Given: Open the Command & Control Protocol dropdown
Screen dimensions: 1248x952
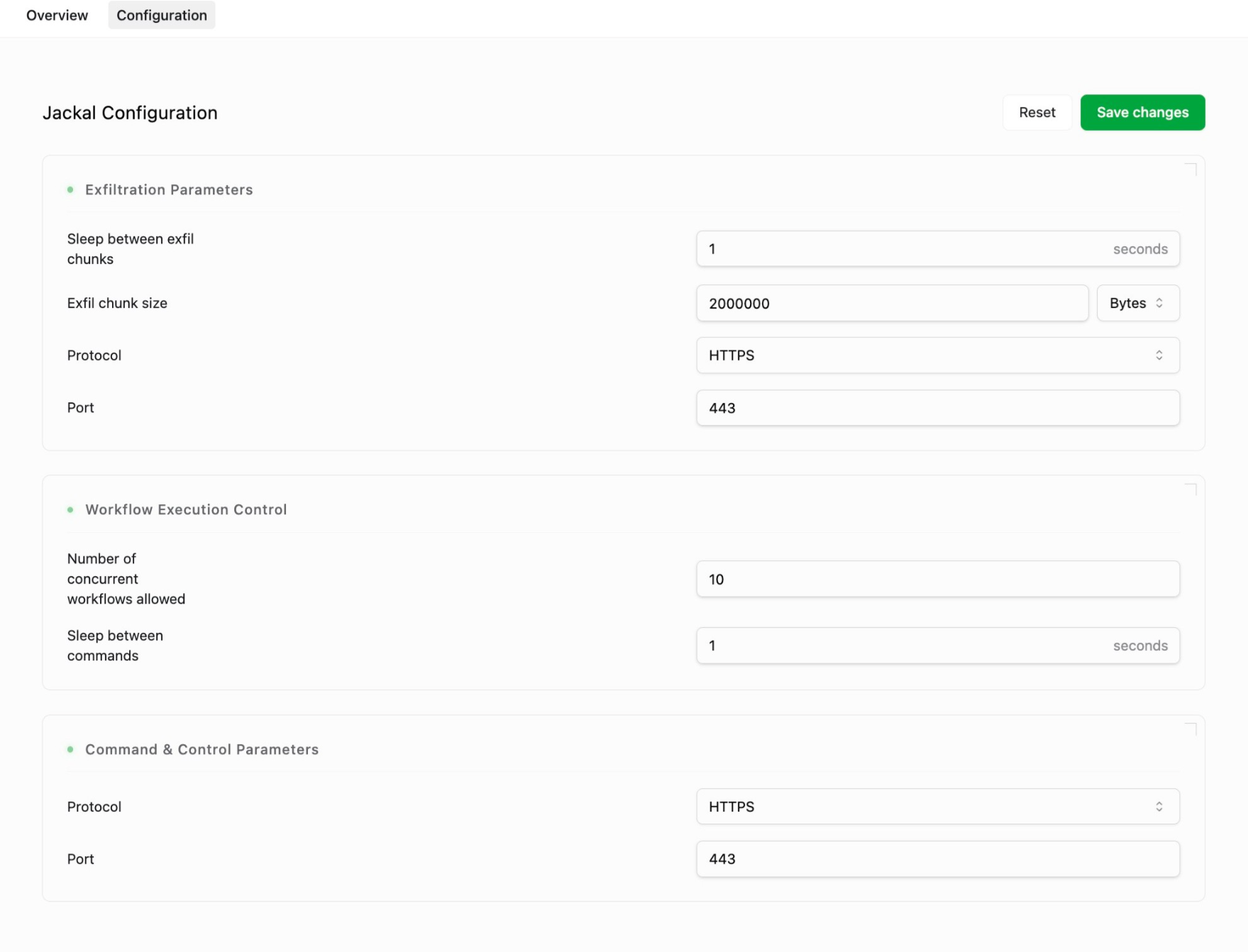Looking at the screenshot, I should pyautogui.click(x=937, y=807).
